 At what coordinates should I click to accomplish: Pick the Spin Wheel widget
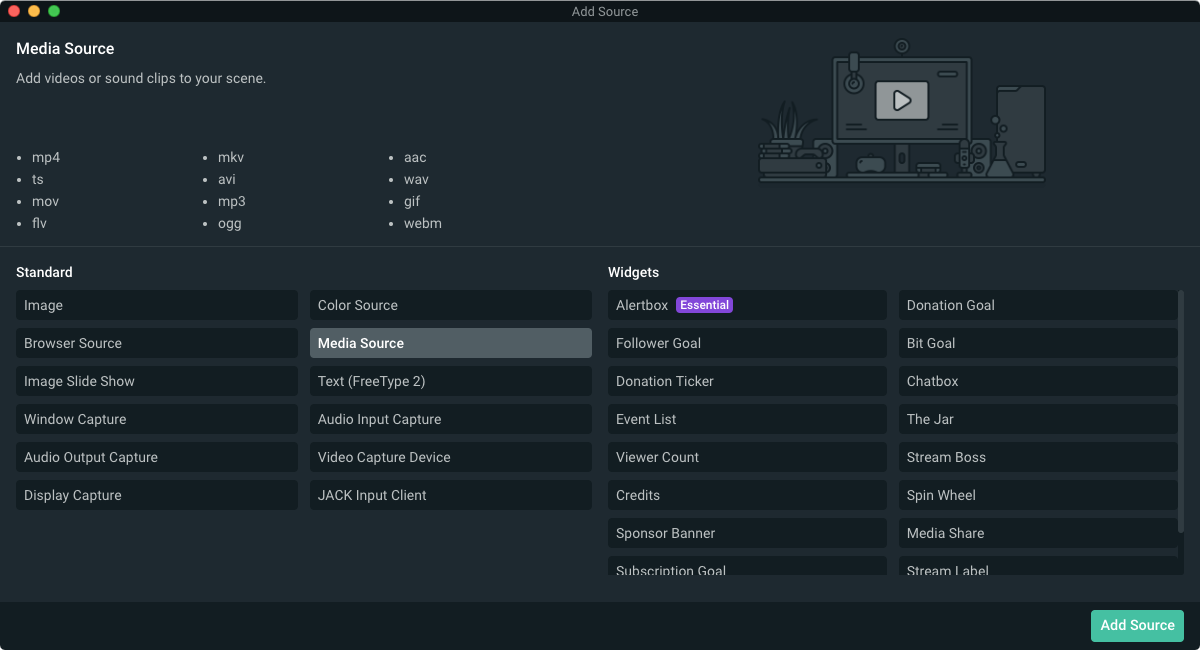coord(1037,495)
